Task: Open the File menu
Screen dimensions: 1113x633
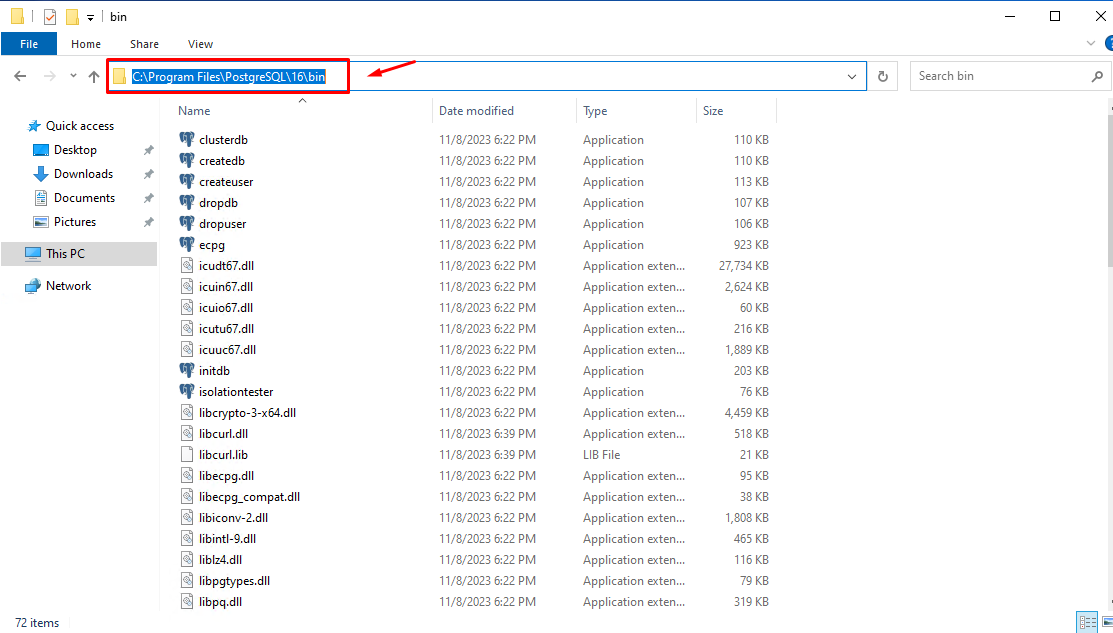Action: point(29,43)
